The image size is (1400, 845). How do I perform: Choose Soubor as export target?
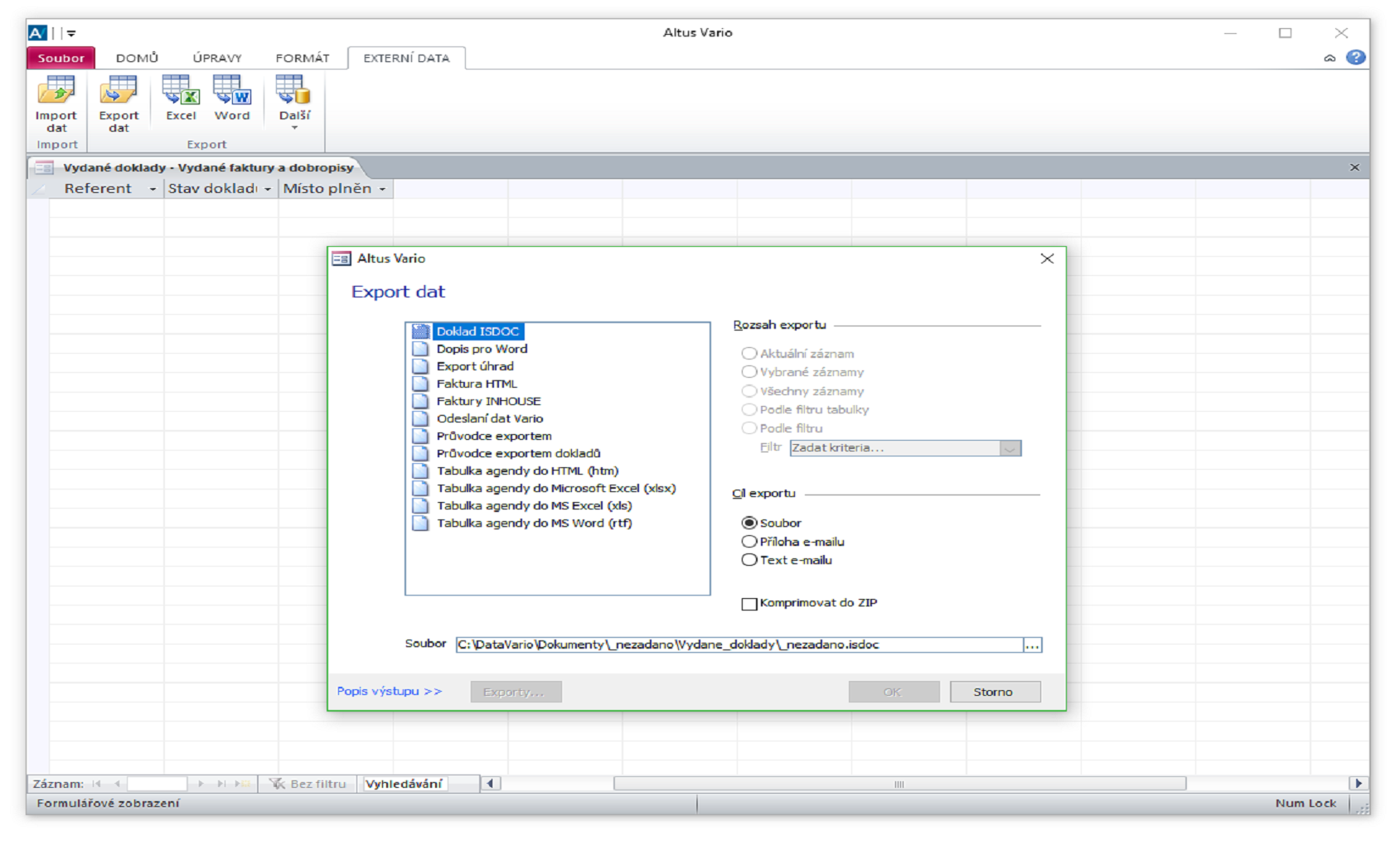tap(749, 523)
